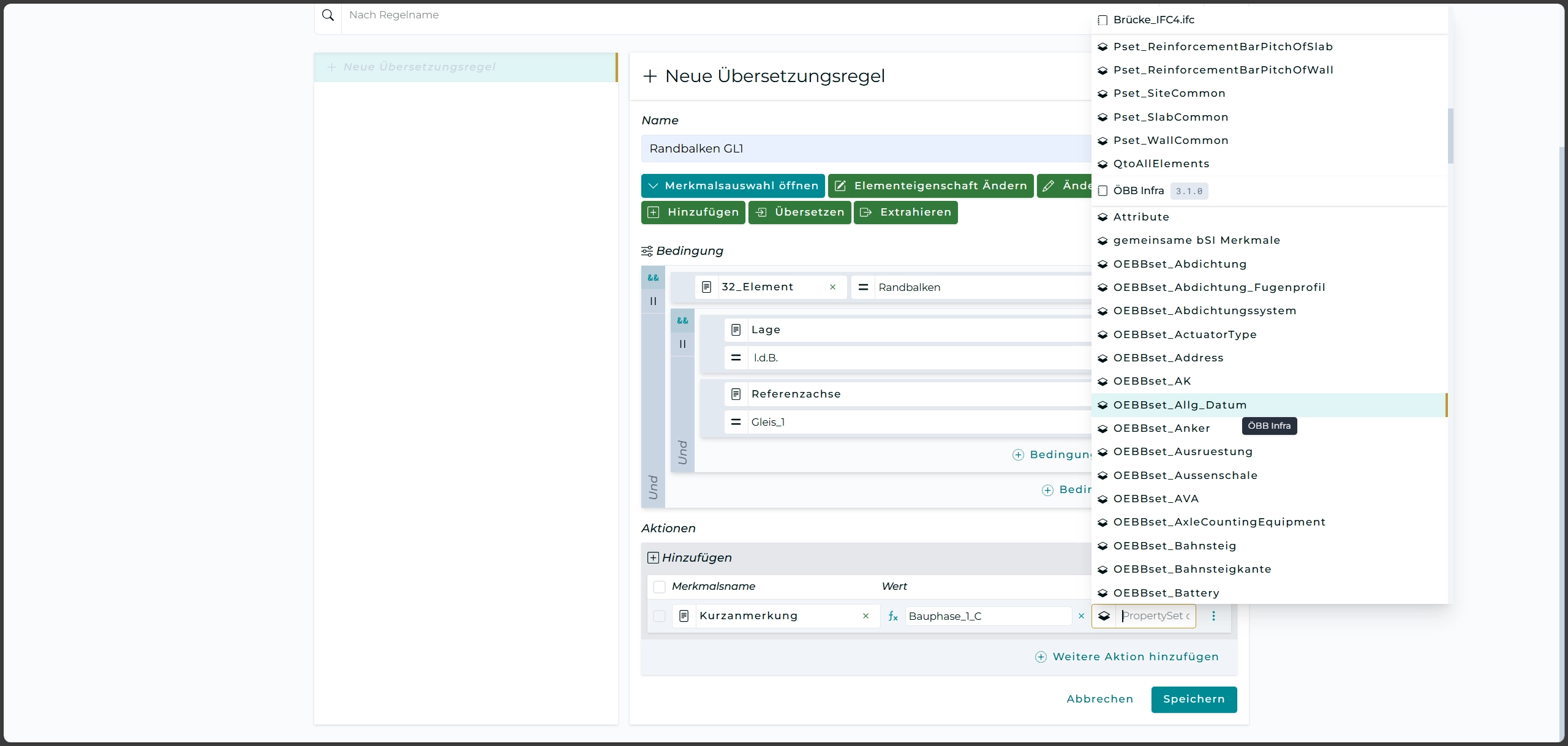Select the inner && operator toggle
The image size is (1568, 746).
[682, 321]
